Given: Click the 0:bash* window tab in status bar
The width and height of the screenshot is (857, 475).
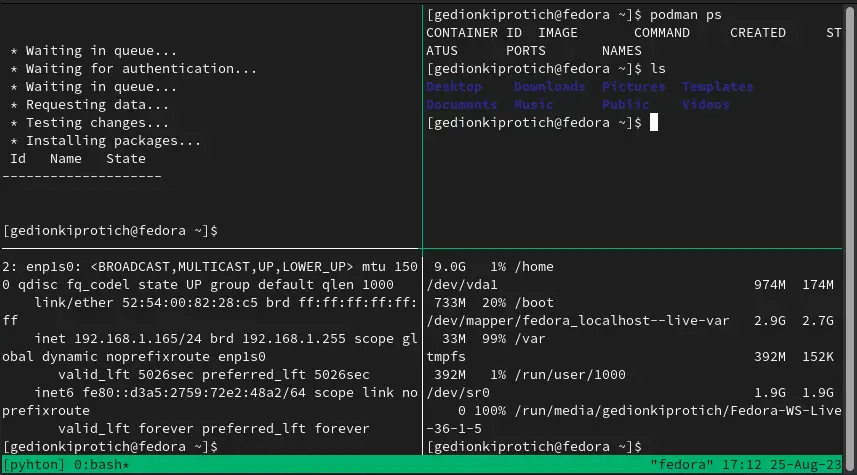Looking at the screenshot, I should coord(102,465).
